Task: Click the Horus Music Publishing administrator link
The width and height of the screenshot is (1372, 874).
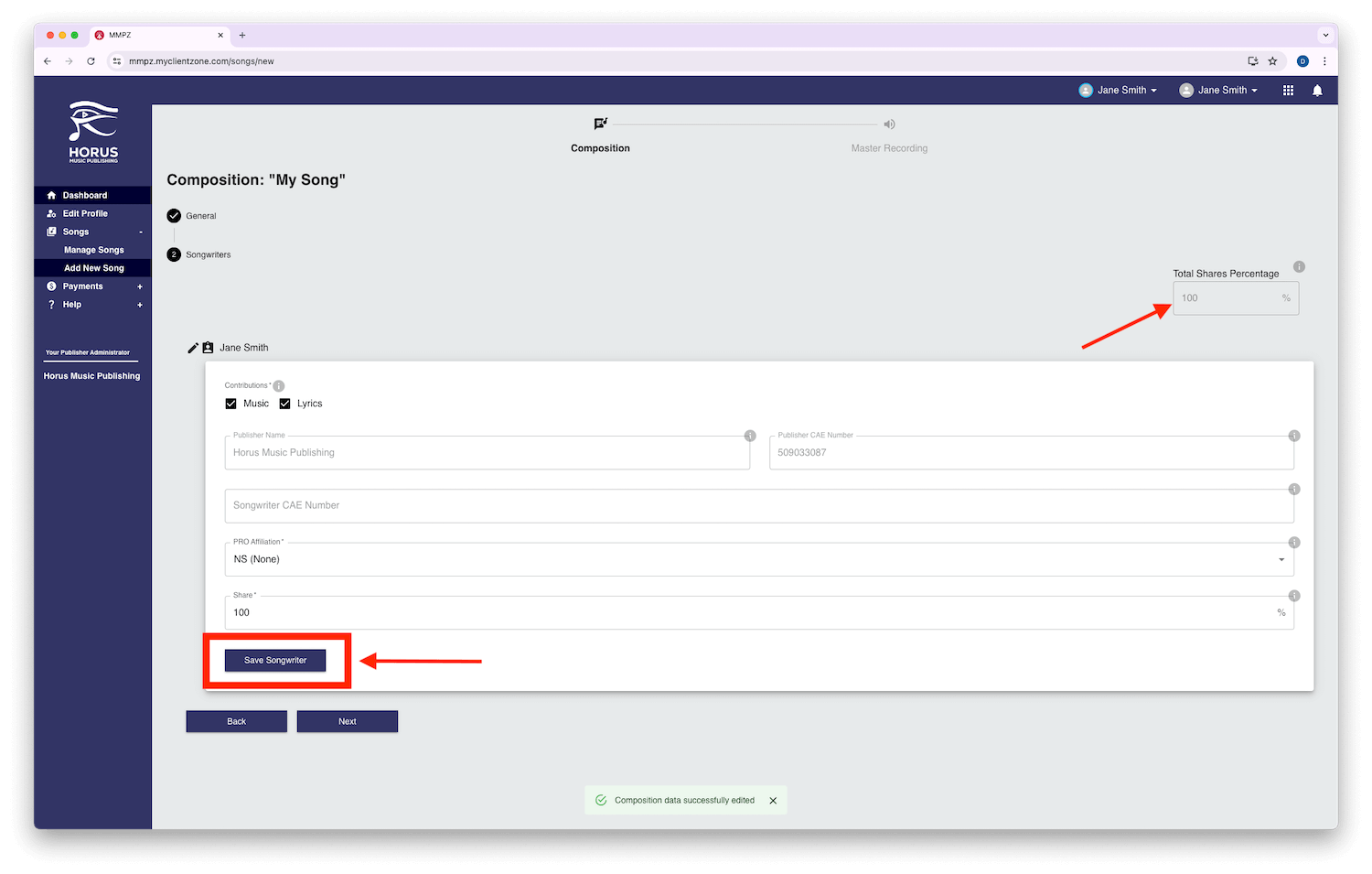Action: [91, 376]
